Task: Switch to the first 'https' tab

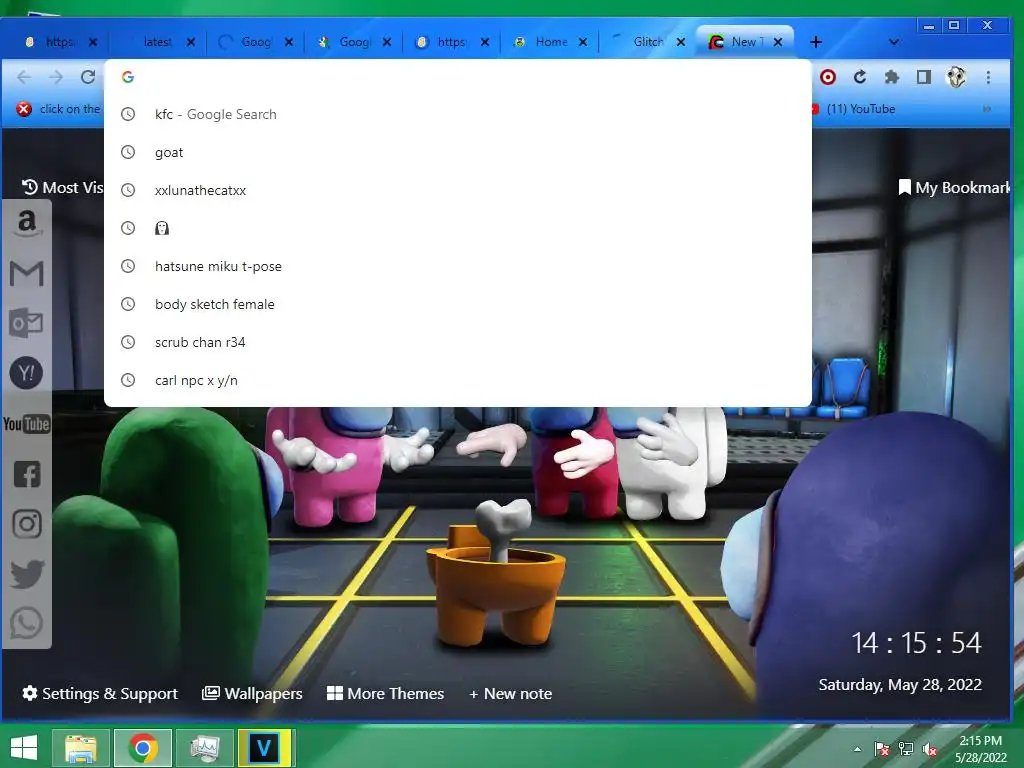Action: point(59,42)
